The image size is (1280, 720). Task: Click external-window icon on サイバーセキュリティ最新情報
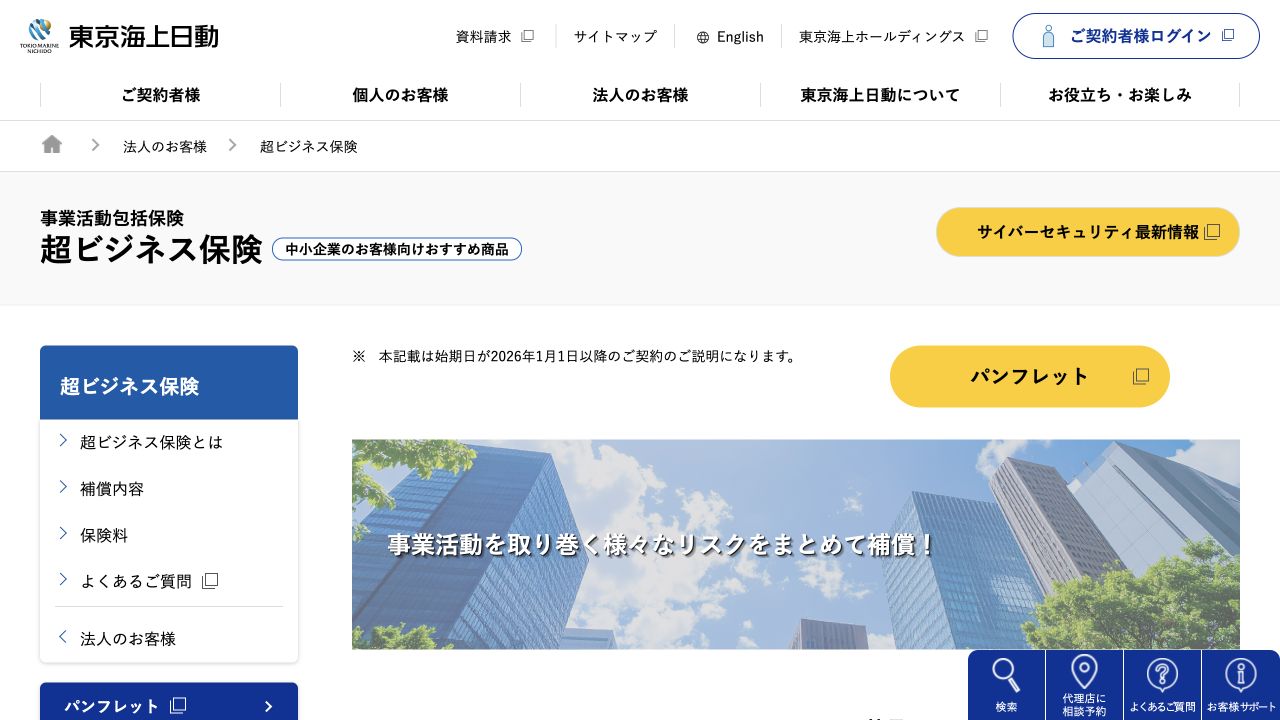1212,232
